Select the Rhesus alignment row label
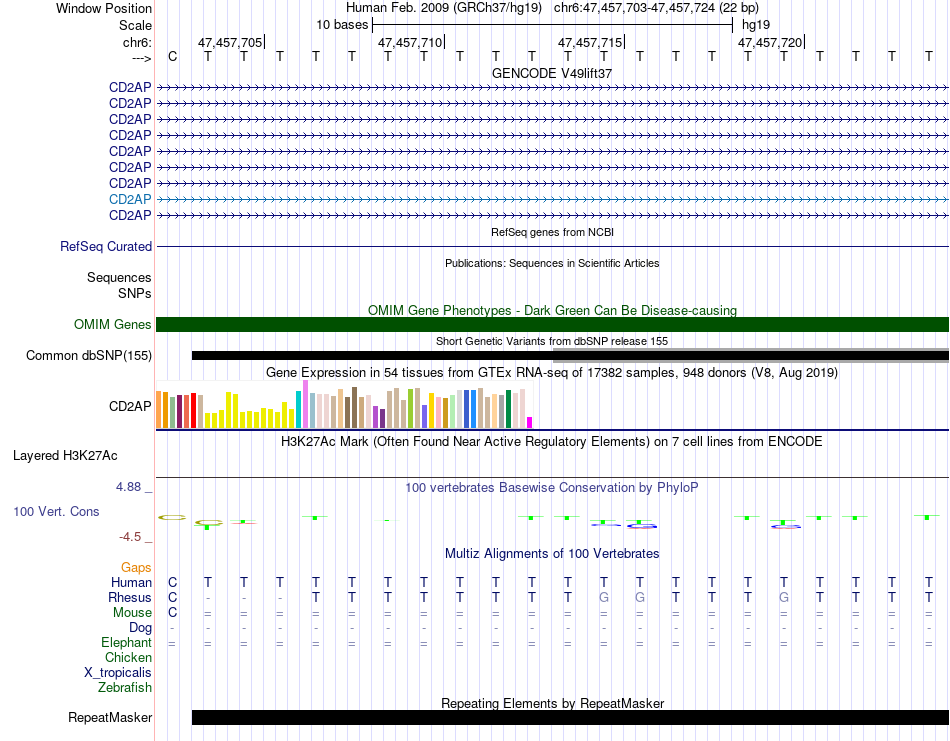The image size is (950, 741). coord(130,597)
